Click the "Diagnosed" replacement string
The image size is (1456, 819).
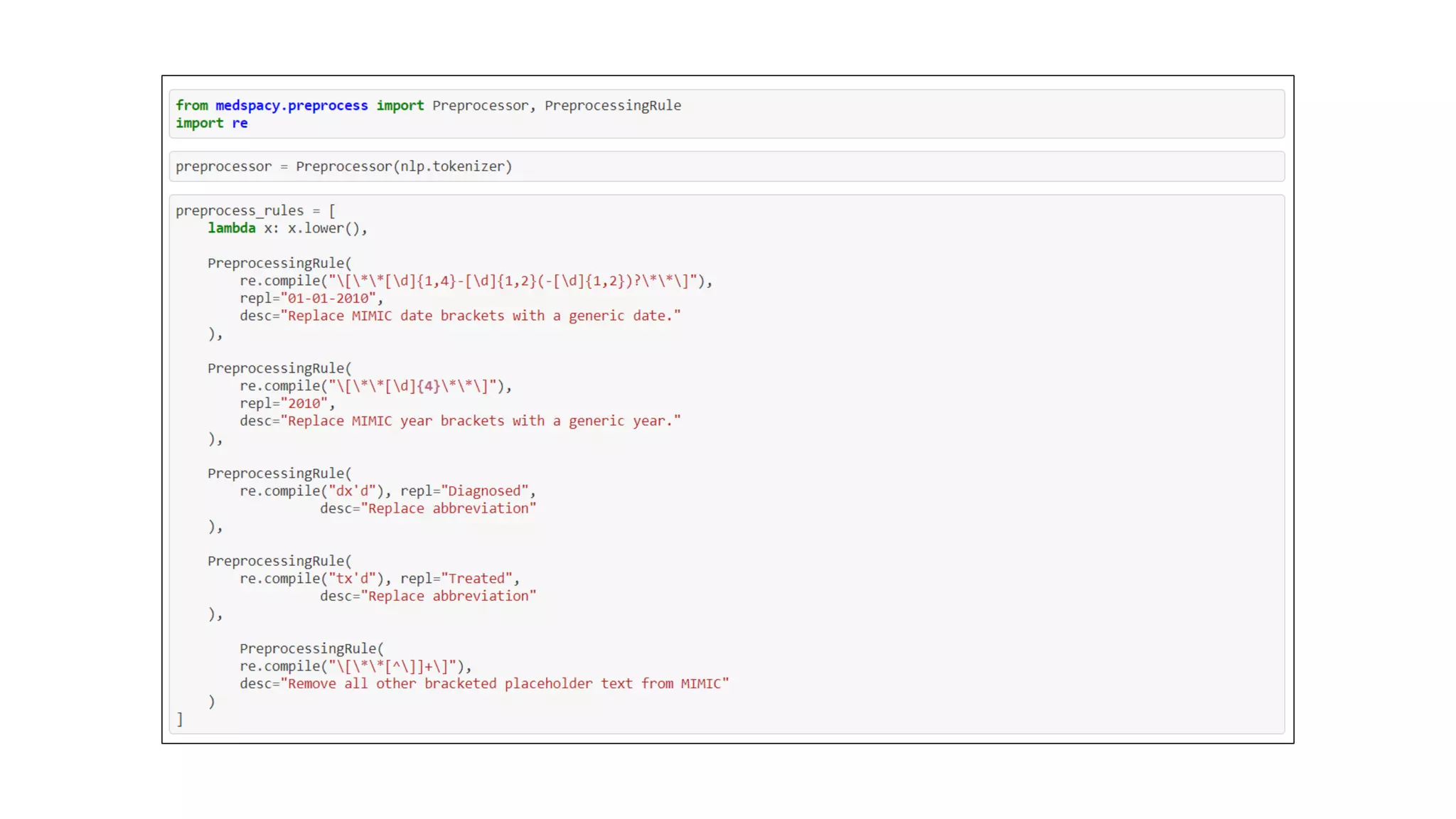[484, 491]
